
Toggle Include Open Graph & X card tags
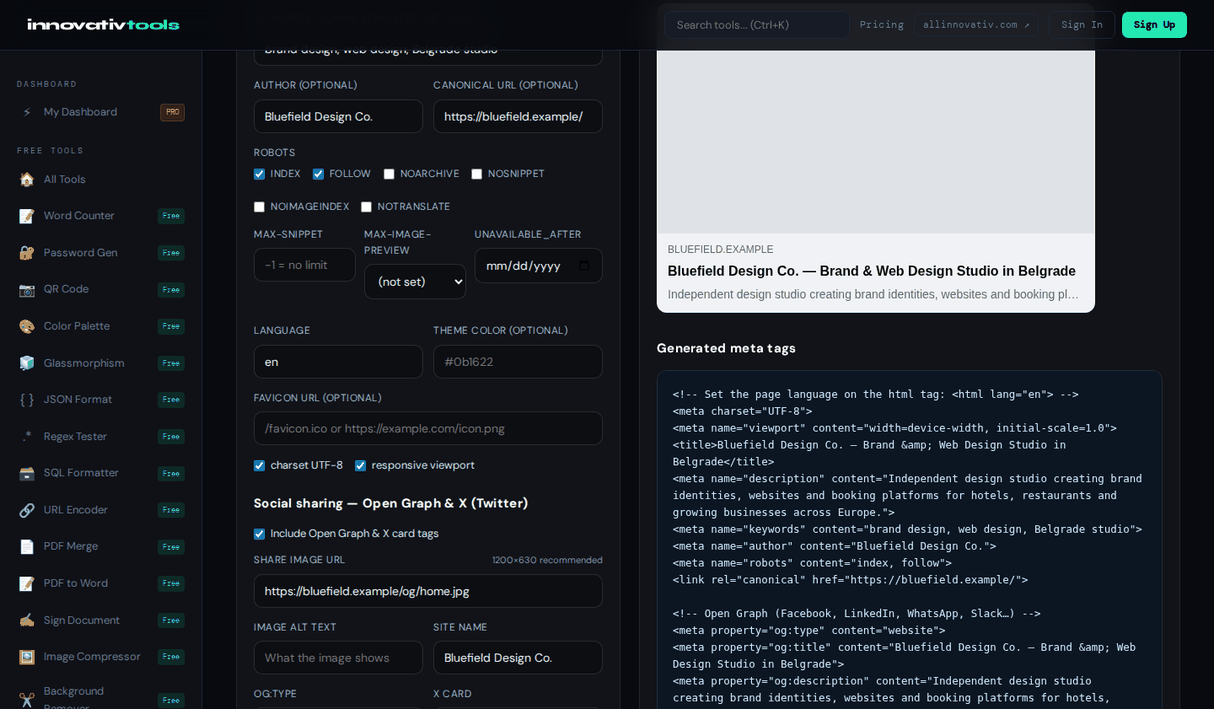(x=259, y=534)
